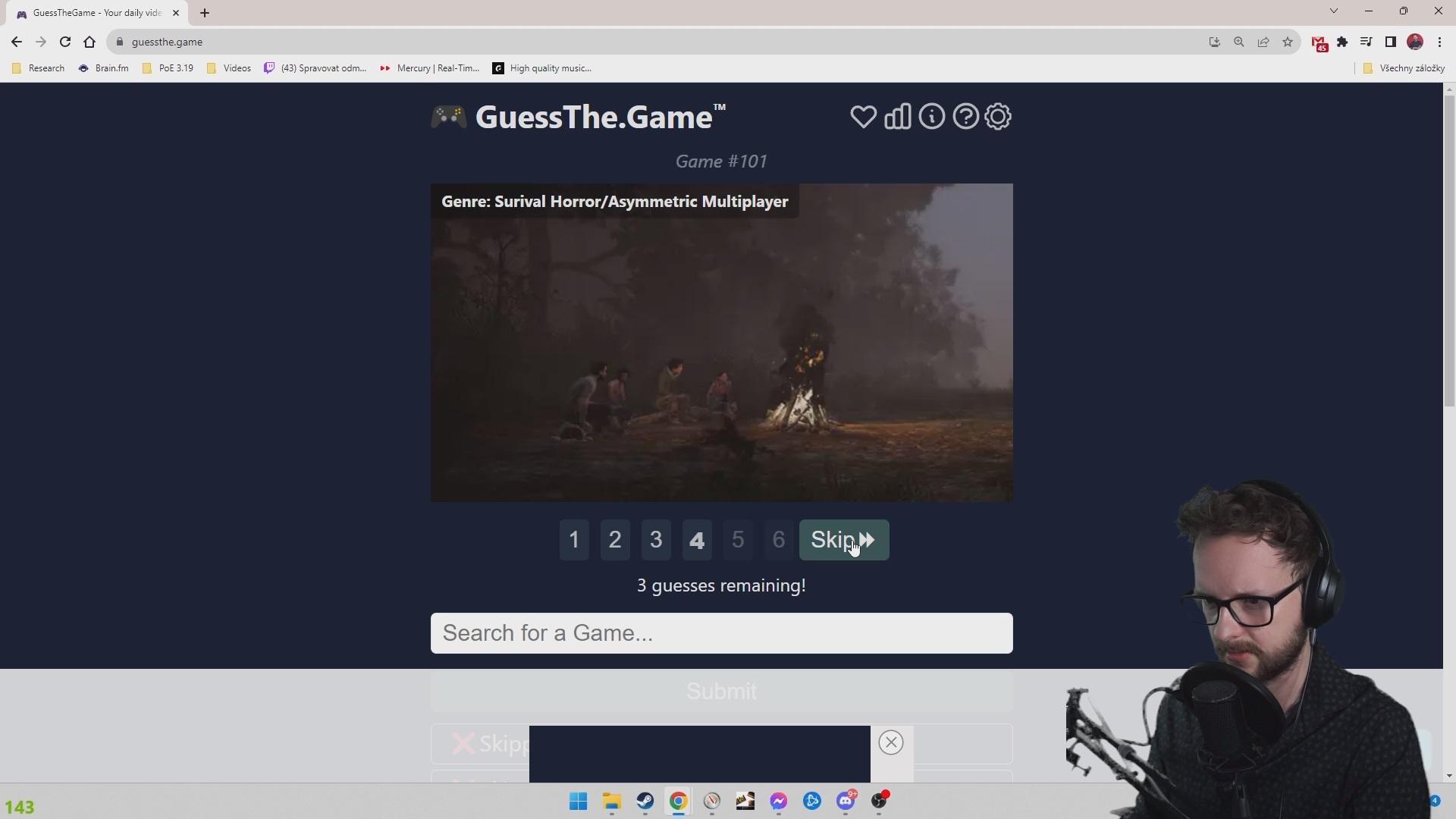Open the Brain.fm bookmark
The image size is (1456, 819).
[104, 68]
